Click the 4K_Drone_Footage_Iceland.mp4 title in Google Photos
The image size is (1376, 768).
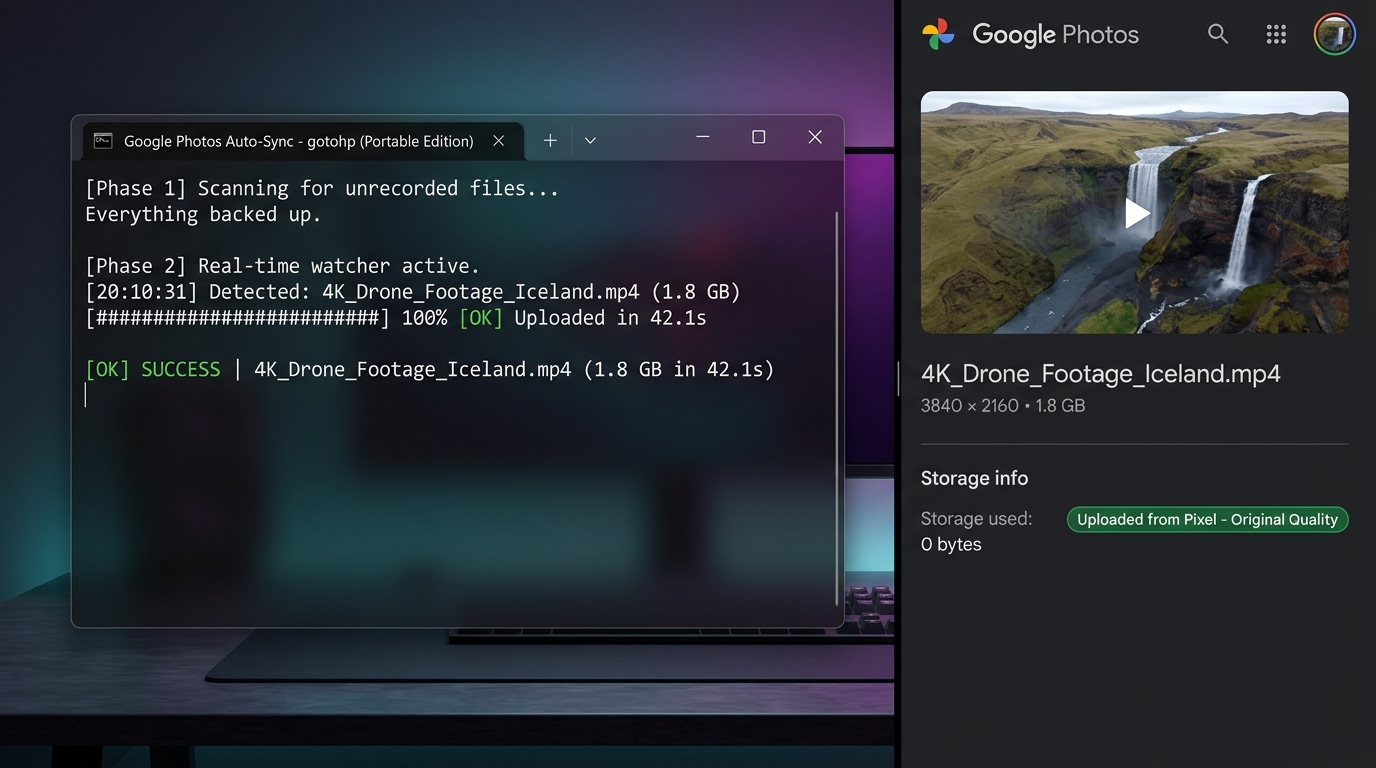point(1101,374)
